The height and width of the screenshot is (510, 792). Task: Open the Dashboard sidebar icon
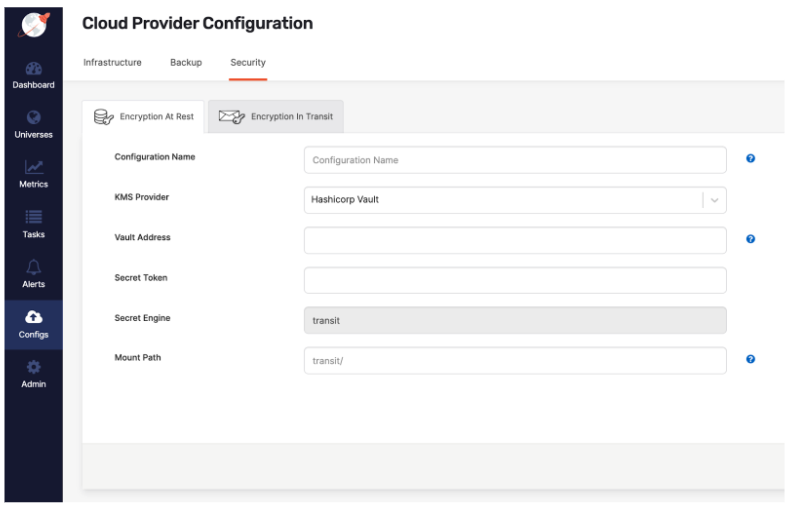click(33, 69)
